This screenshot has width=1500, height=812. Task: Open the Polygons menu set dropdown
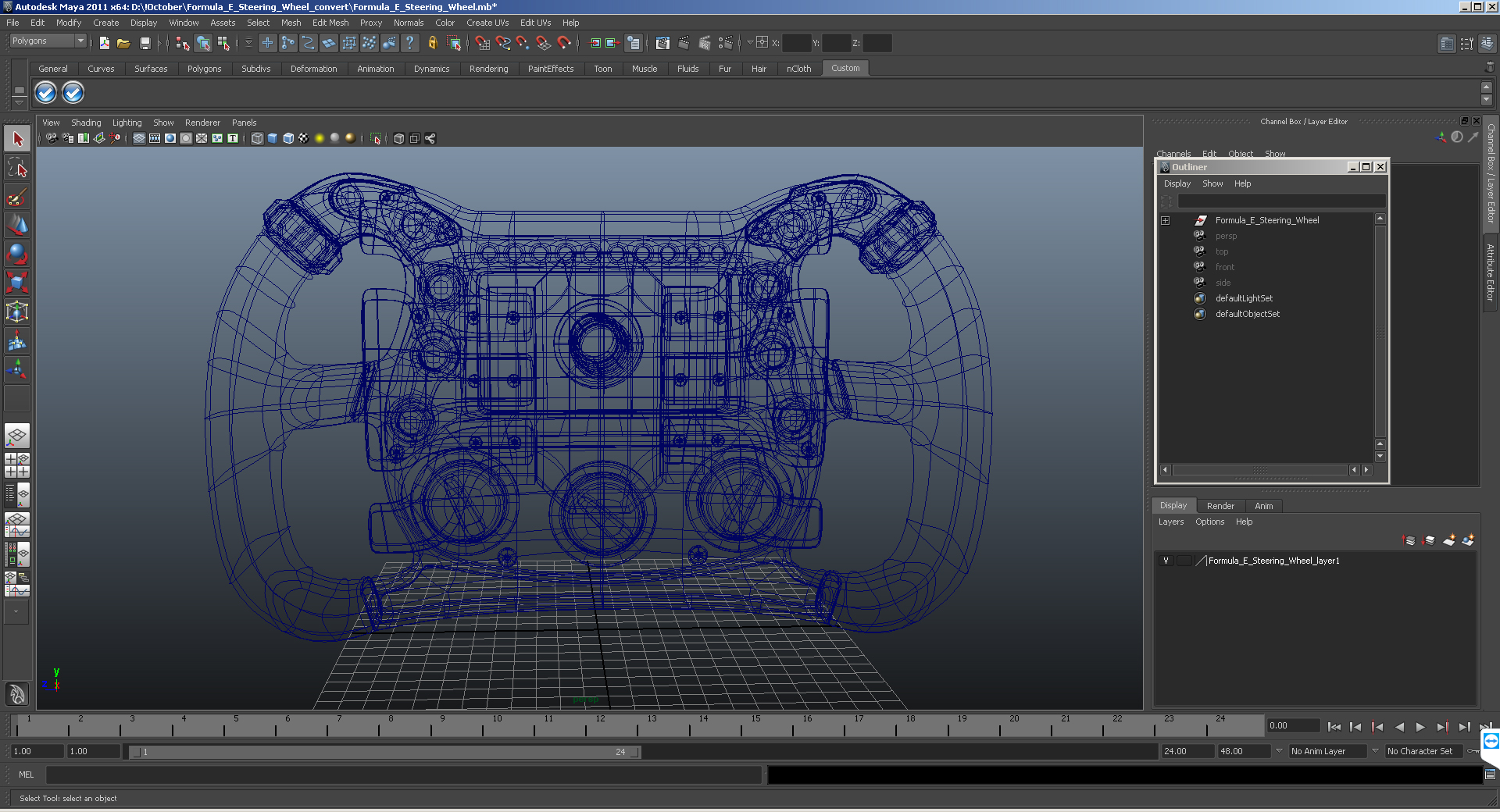click(48, 41)
